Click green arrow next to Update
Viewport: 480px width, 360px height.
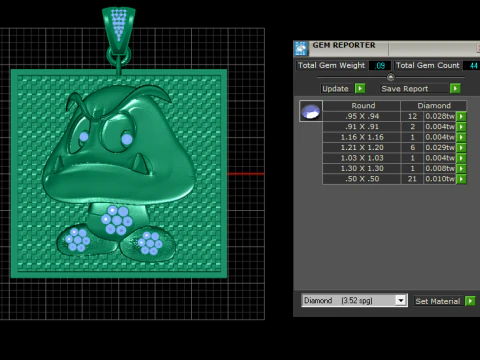[360, 89]
